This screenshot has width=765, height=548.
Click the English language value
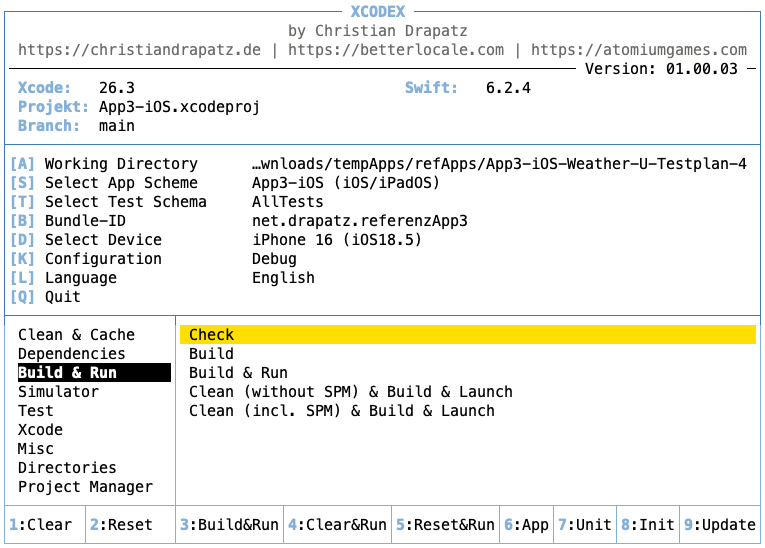pos(283,278)
